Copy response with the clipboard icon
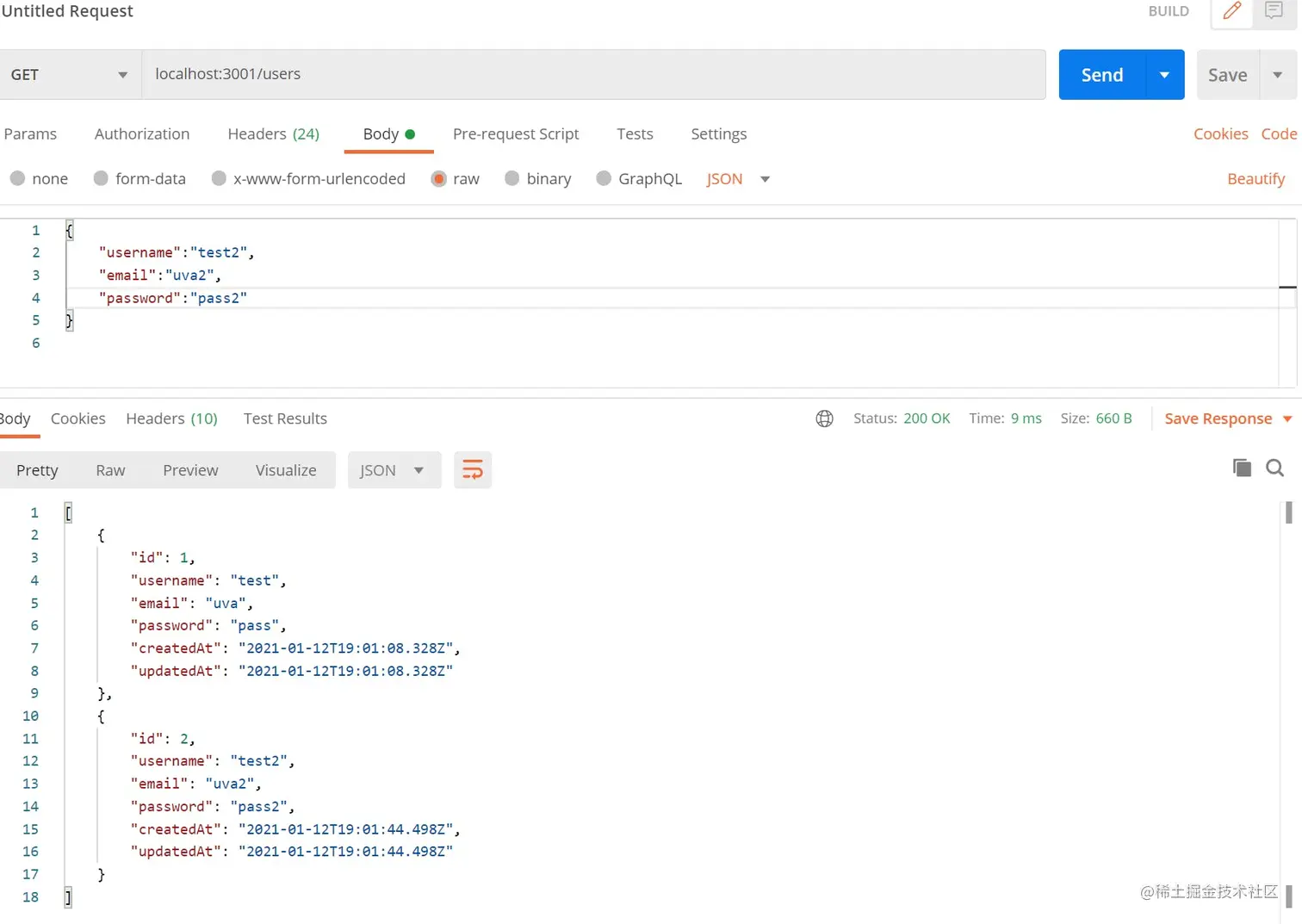 coord(1242,468)
